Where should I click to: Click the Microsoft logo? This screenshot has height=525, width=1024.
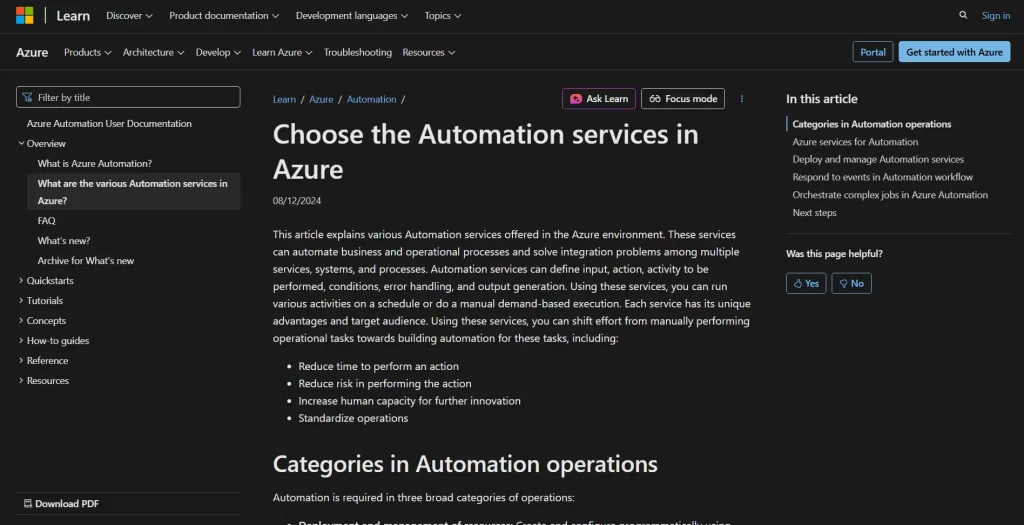pos(25,15)
